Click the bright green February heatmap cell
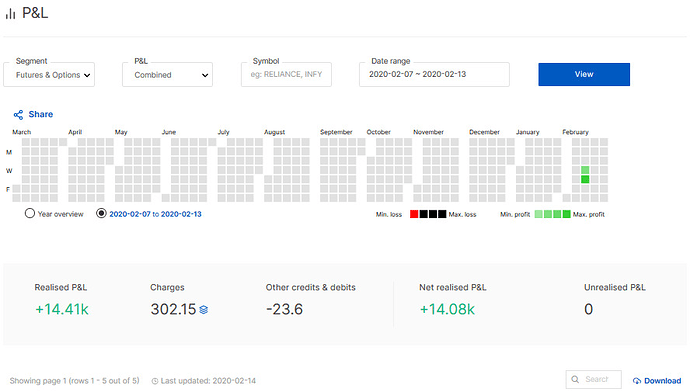This screenshot has height=392, width=690. [x=585, y=179]
